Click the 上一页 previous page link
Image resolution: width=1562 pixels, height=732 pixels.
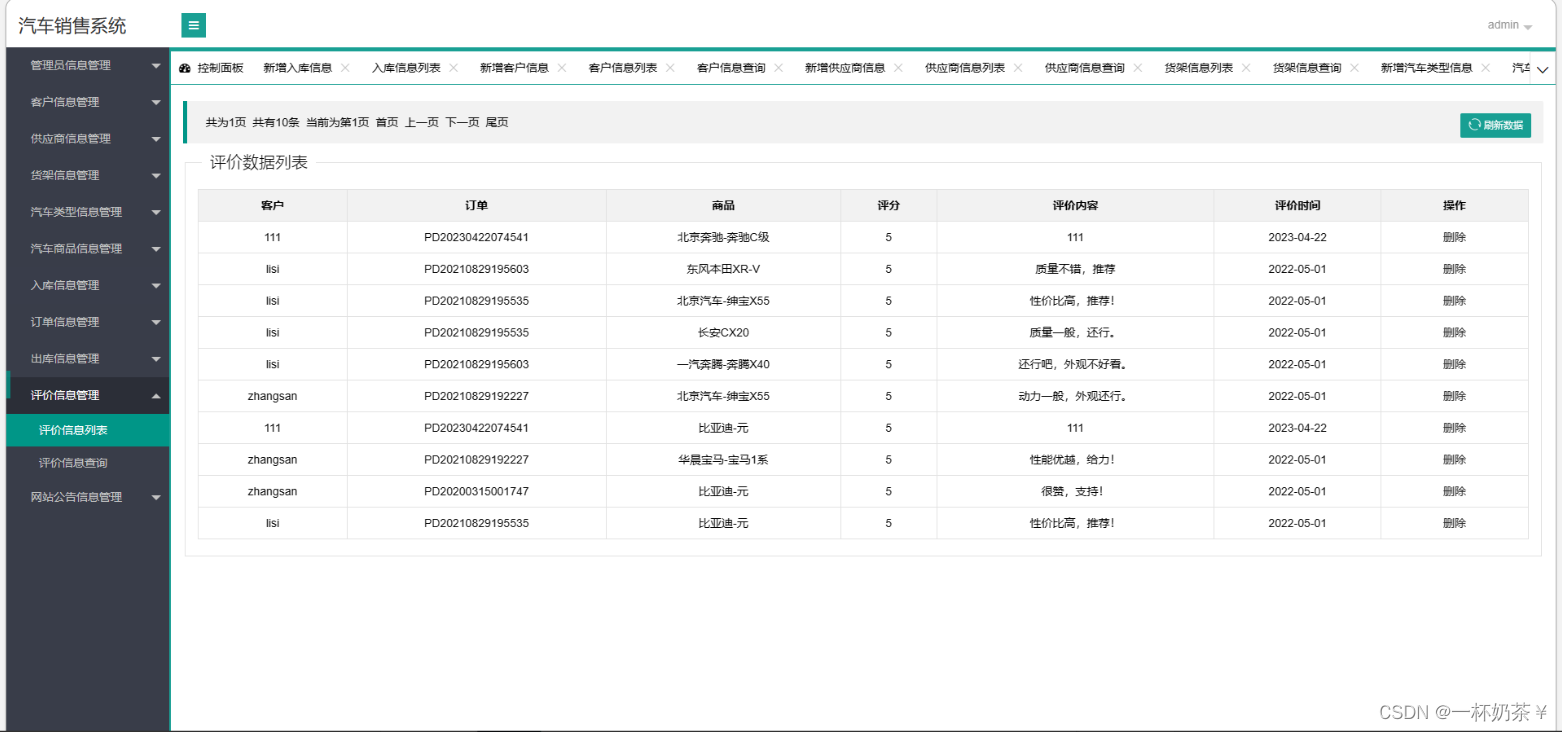(422, 122)
